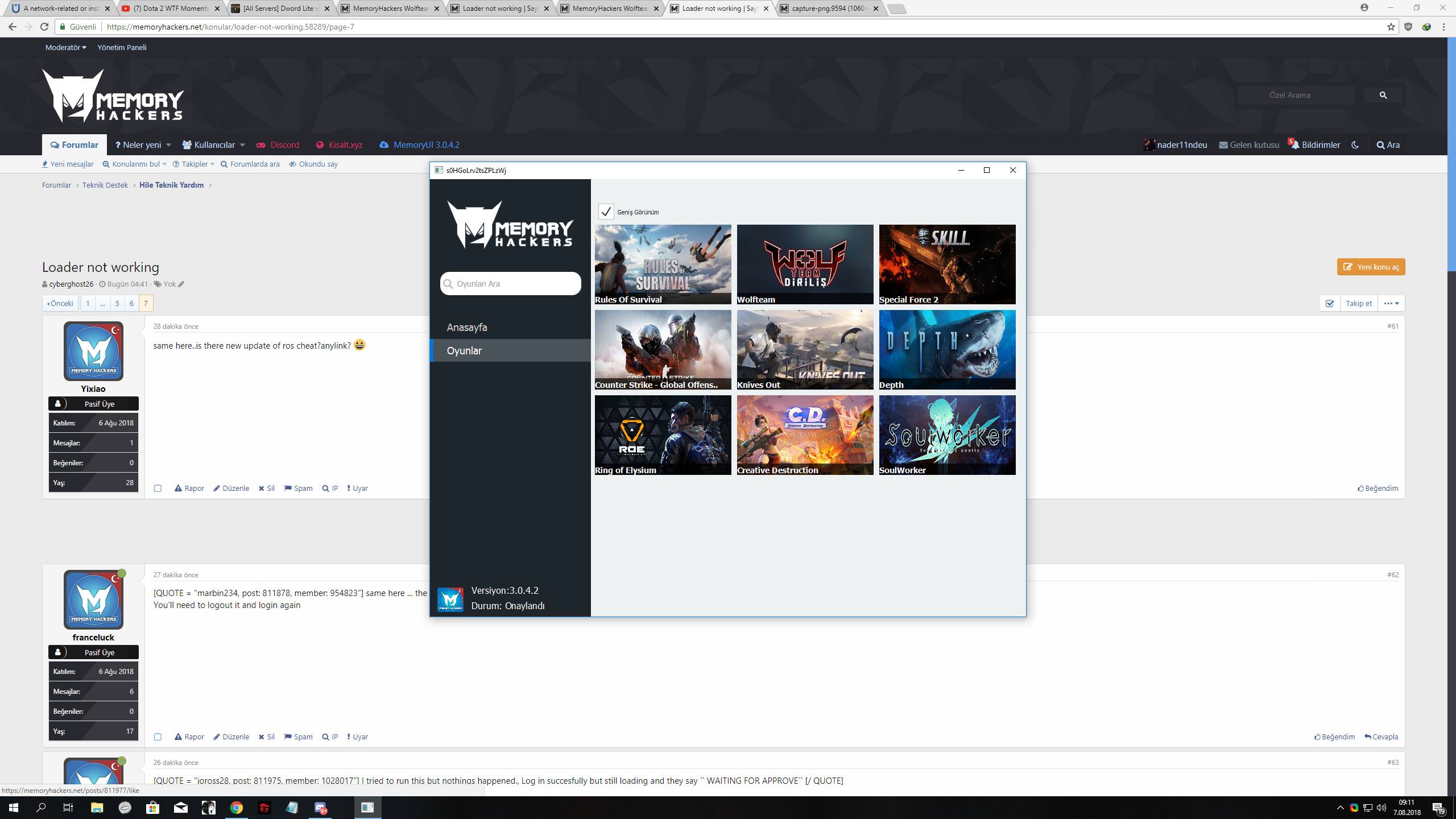This screenshot has width=1456, height=819.
Task: Click the Özel Arama search field
Action: click(1296, 96)
